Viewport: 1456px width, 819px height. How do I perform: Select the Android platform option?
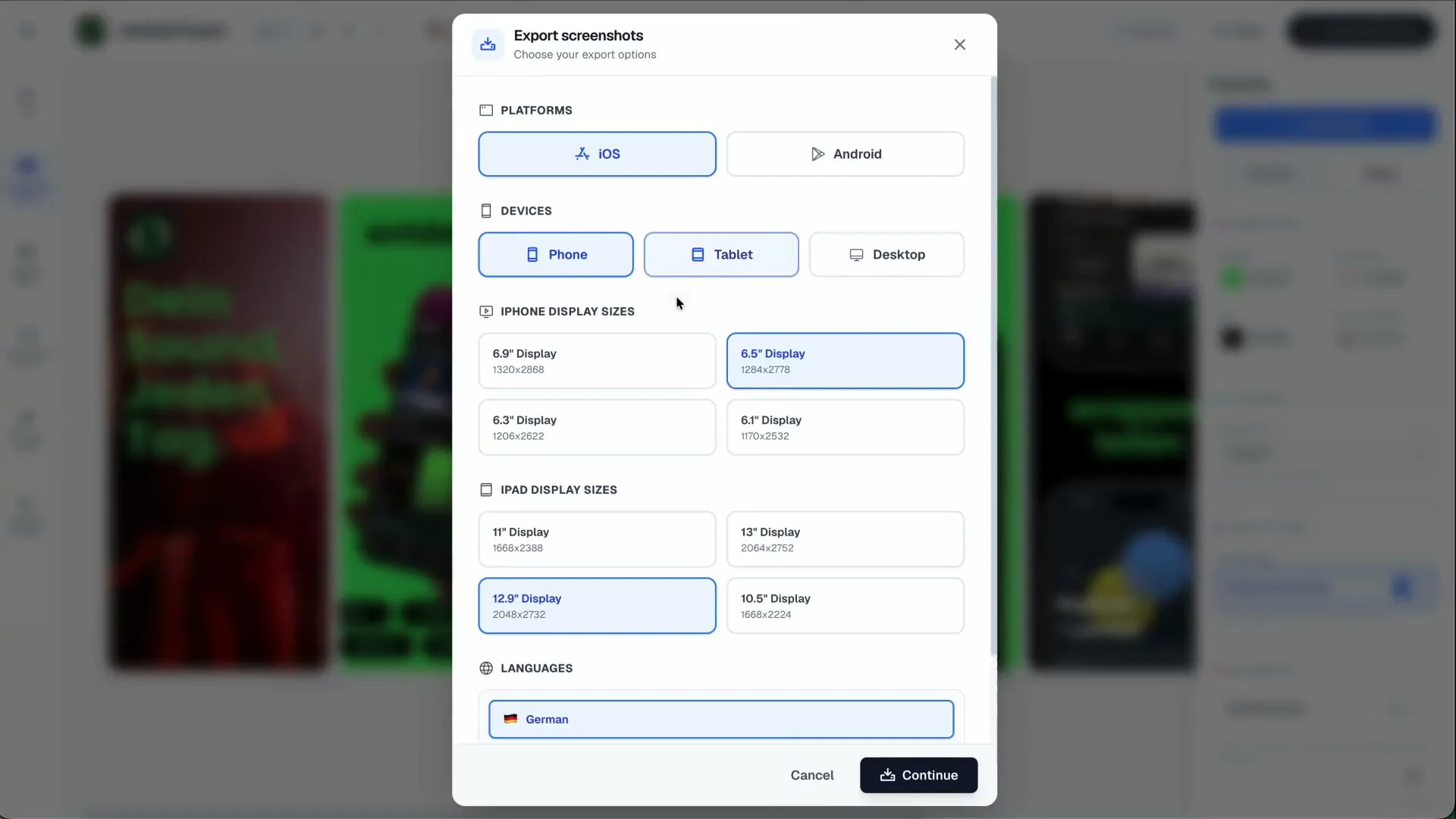(x=846, y=154)
